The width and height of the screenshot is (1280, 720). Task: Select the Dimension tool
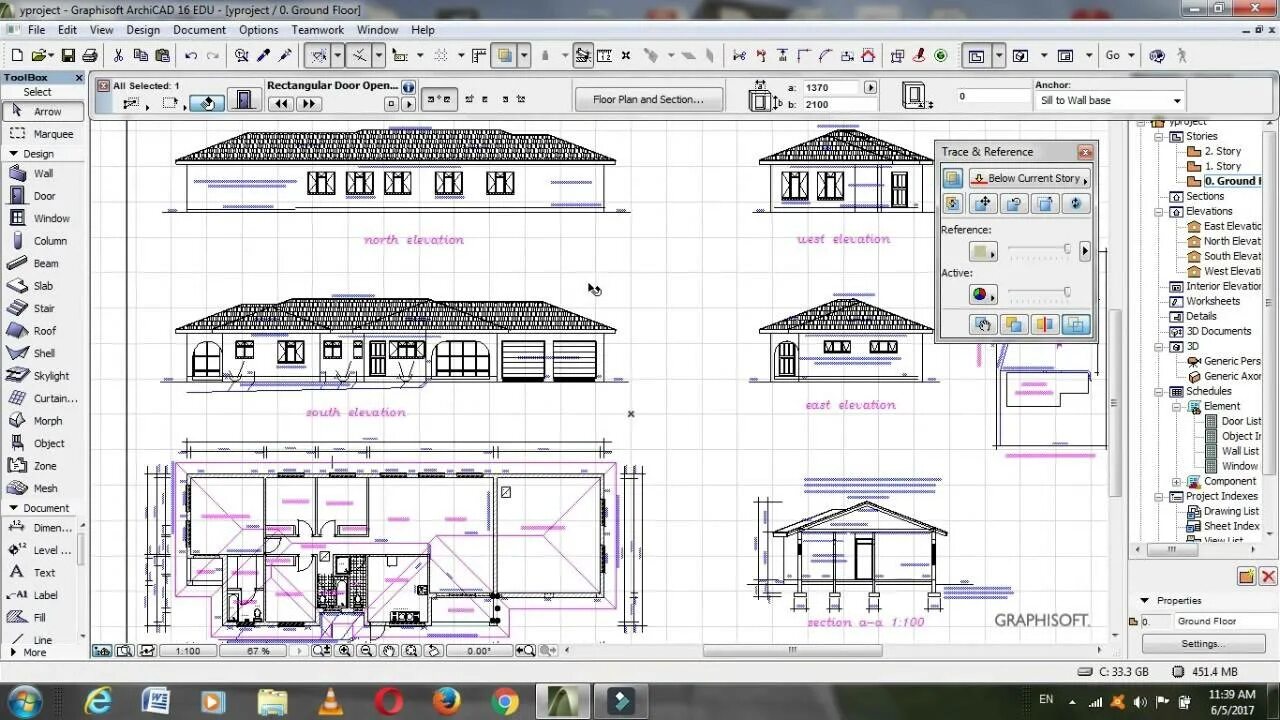coord(40,528)
